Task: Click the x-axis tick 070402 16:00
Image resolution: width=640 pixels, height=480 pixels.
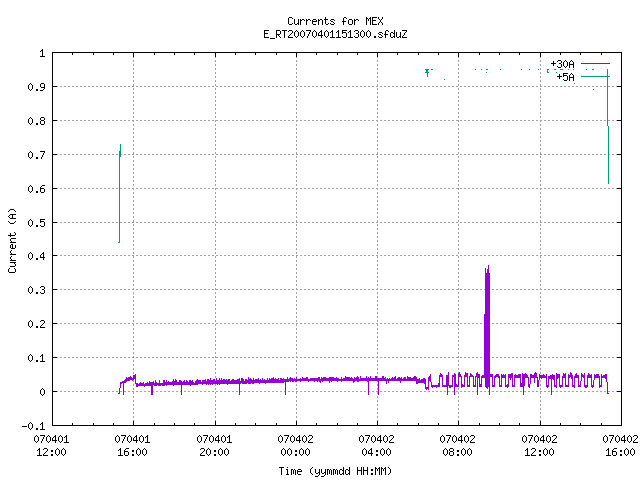Action: tap(620, 445)
